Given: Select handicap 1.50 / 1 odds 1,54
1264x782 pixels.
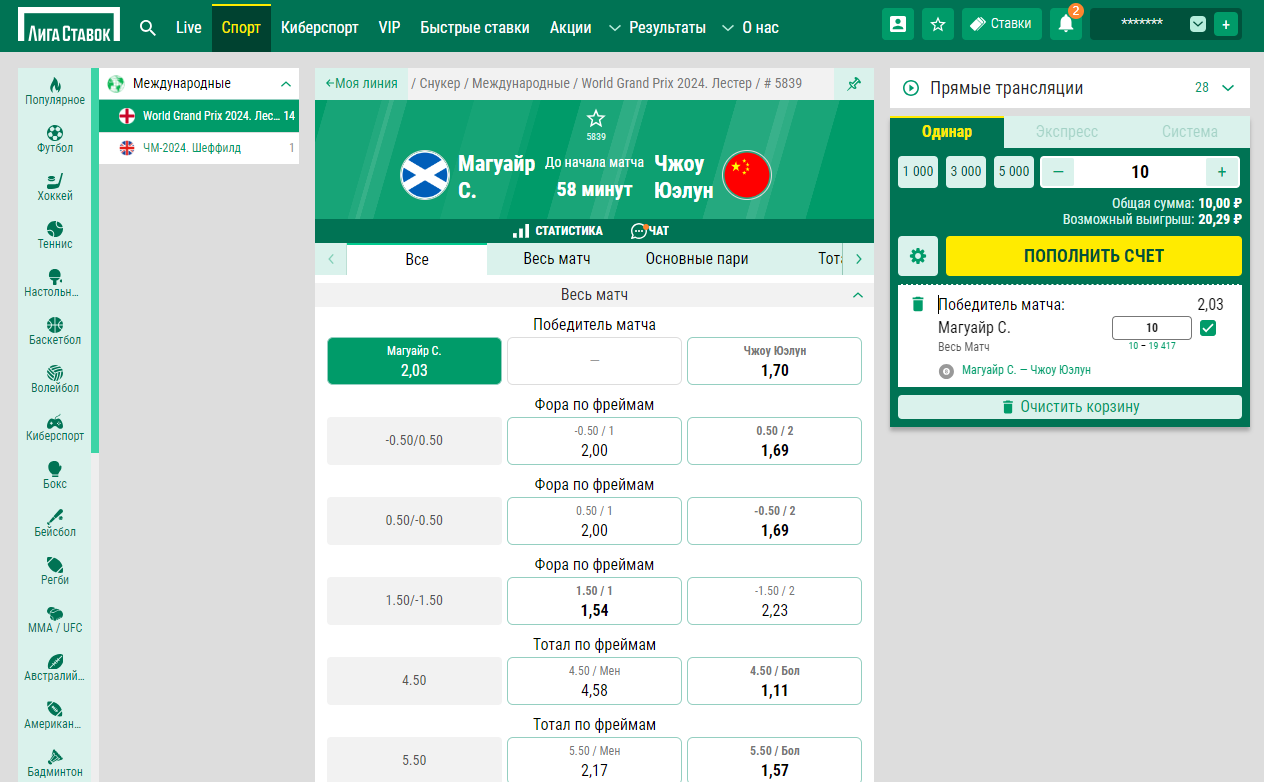Looking at the screenshot, I should click(x=594, y=601).
